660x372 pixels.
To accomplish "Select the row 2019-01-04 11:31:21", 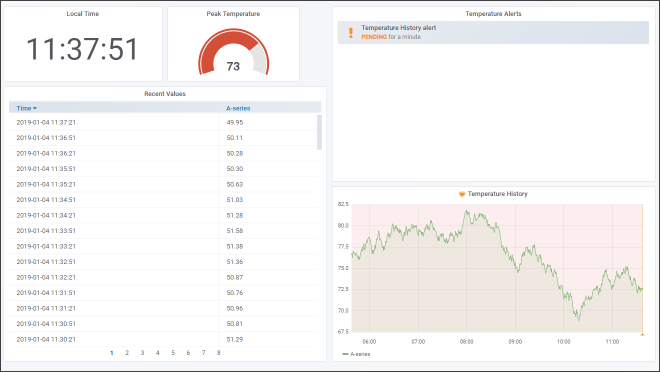I will [x=163, y=308].
